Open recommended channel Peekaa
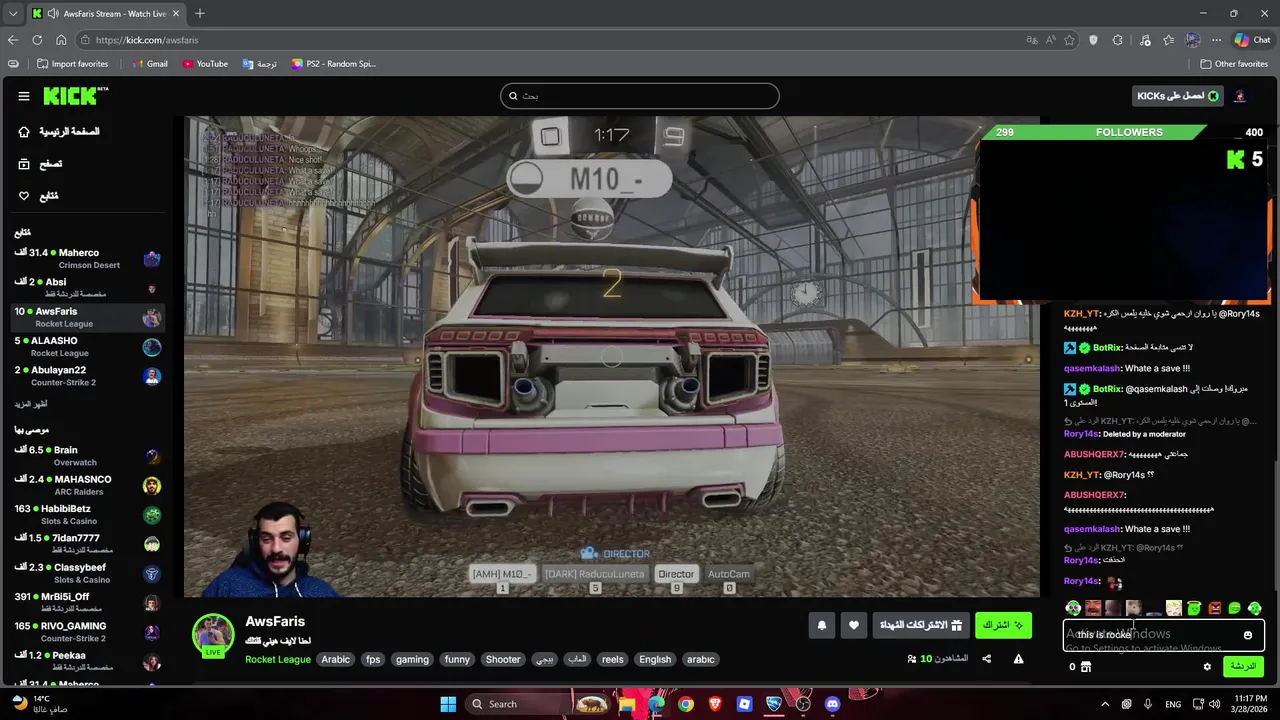The width and height of the screenshot is (1280, 720). (x=88, y=661)
